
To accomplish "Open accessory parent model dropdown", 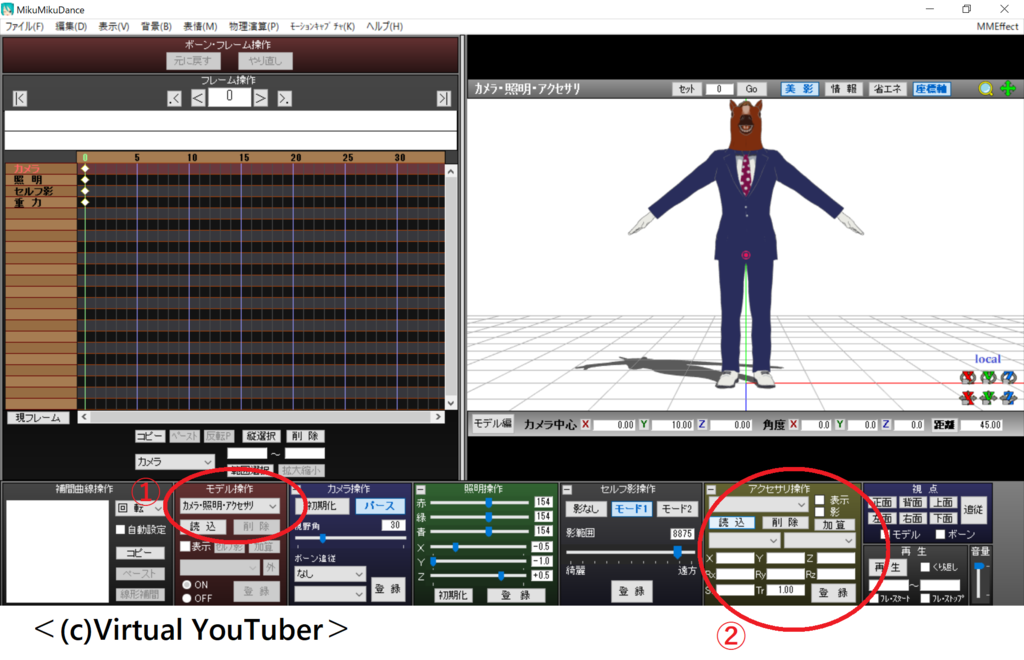I will click(x=744, y=541).
